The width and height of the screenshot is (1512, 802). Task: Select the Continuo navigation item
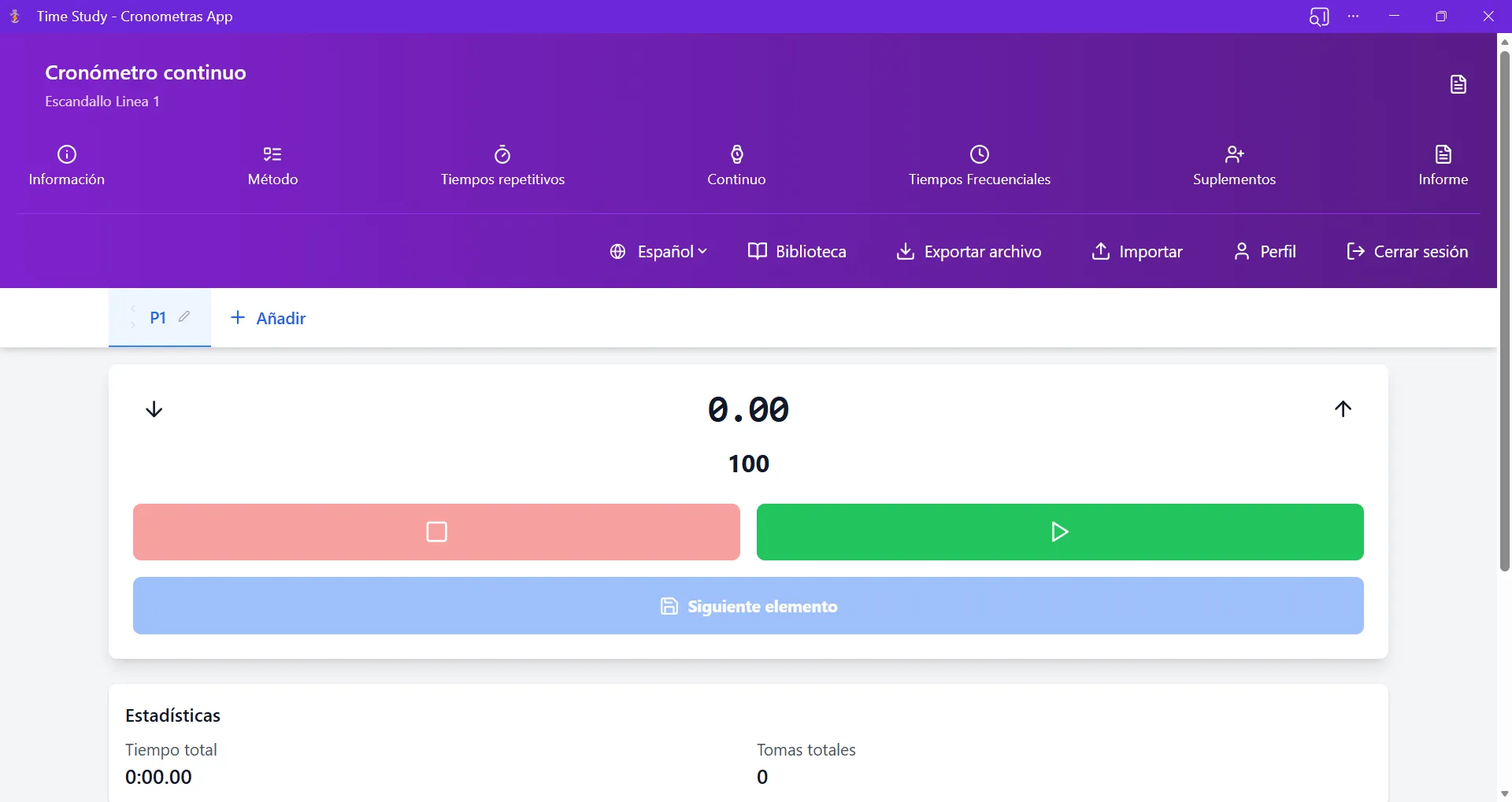(x=736, y=166)
